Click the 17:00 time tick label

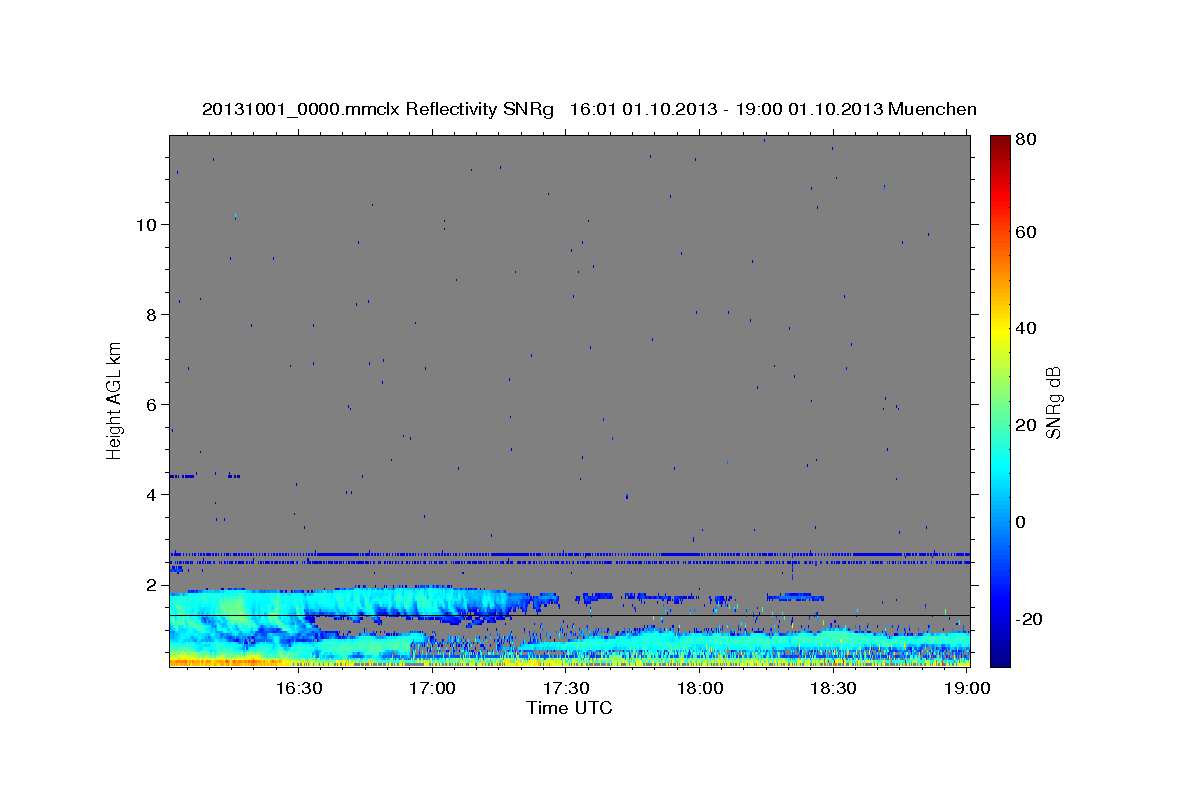[433, 689]
